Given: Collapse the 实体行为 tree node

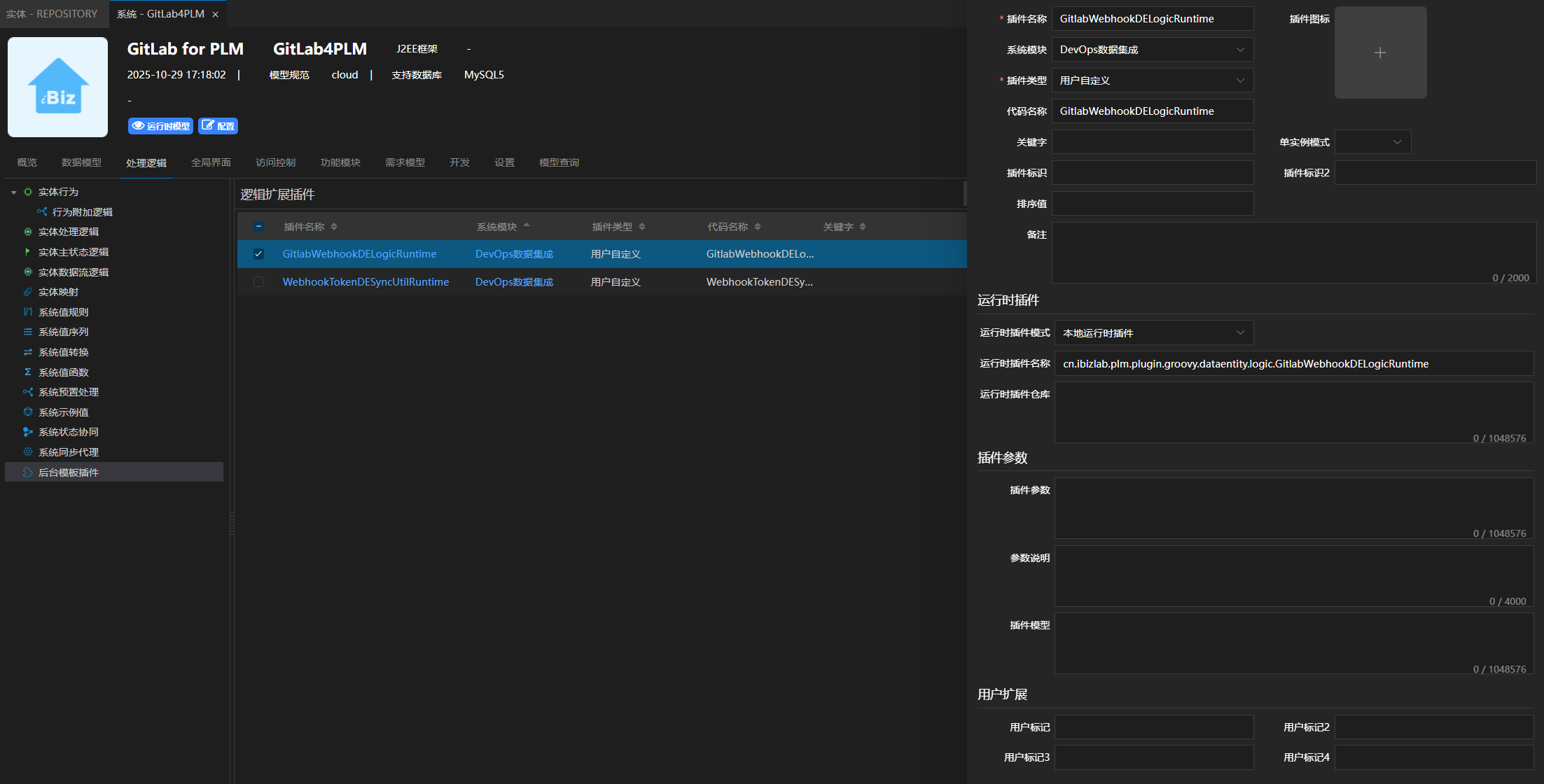Looking at the screenshot, I should tap(13, 192).
